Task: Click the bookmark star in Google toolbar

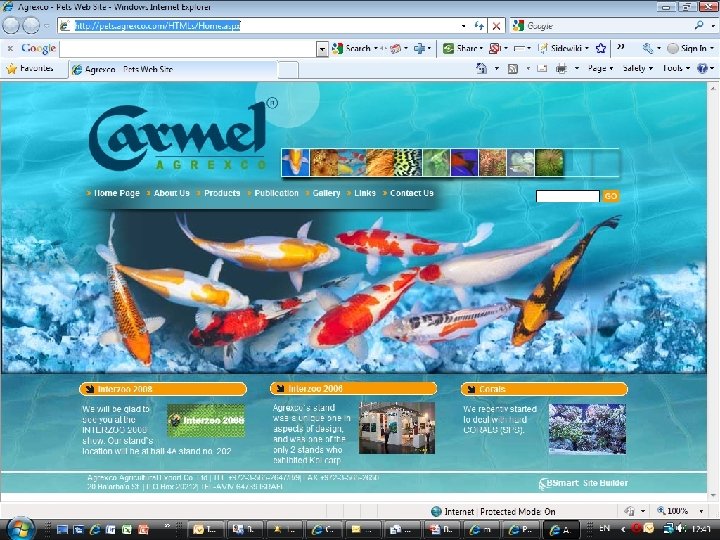Action: 600,48
